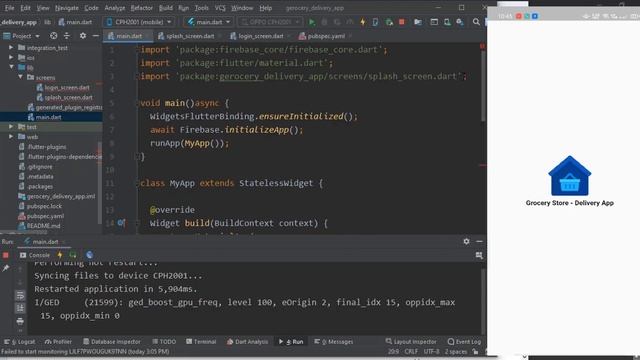Click the Select Opened File target icon in the Project panel
Image resolution: width=640 pixels, height=360 pixels.
(53, 36)
